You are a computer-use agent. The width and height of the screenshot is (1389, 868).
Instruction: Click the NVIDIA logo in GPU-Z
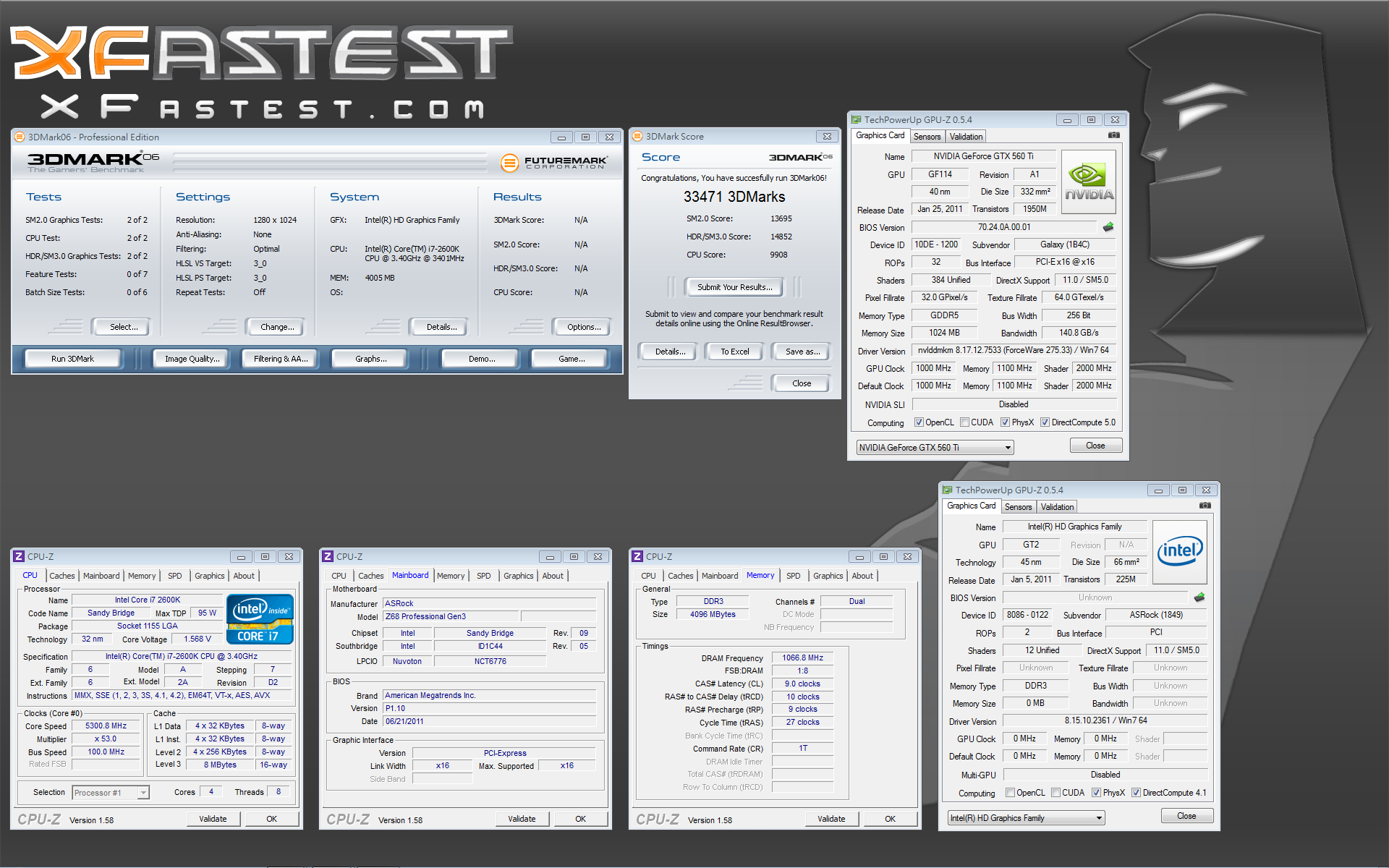1089,182
